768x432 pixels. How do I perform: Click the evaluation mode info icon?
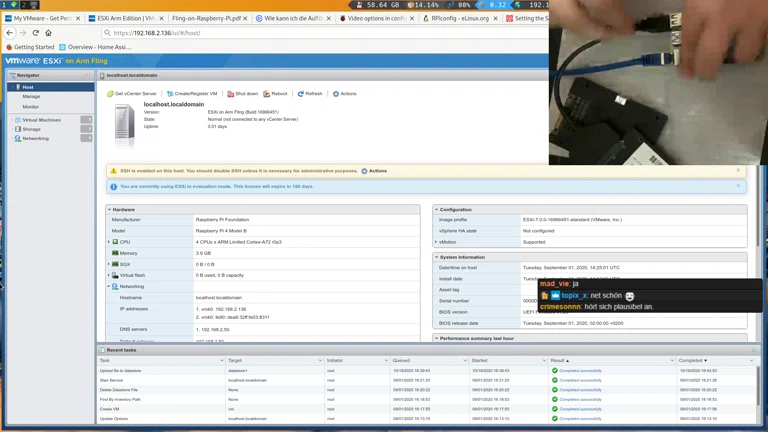(114, 187)
